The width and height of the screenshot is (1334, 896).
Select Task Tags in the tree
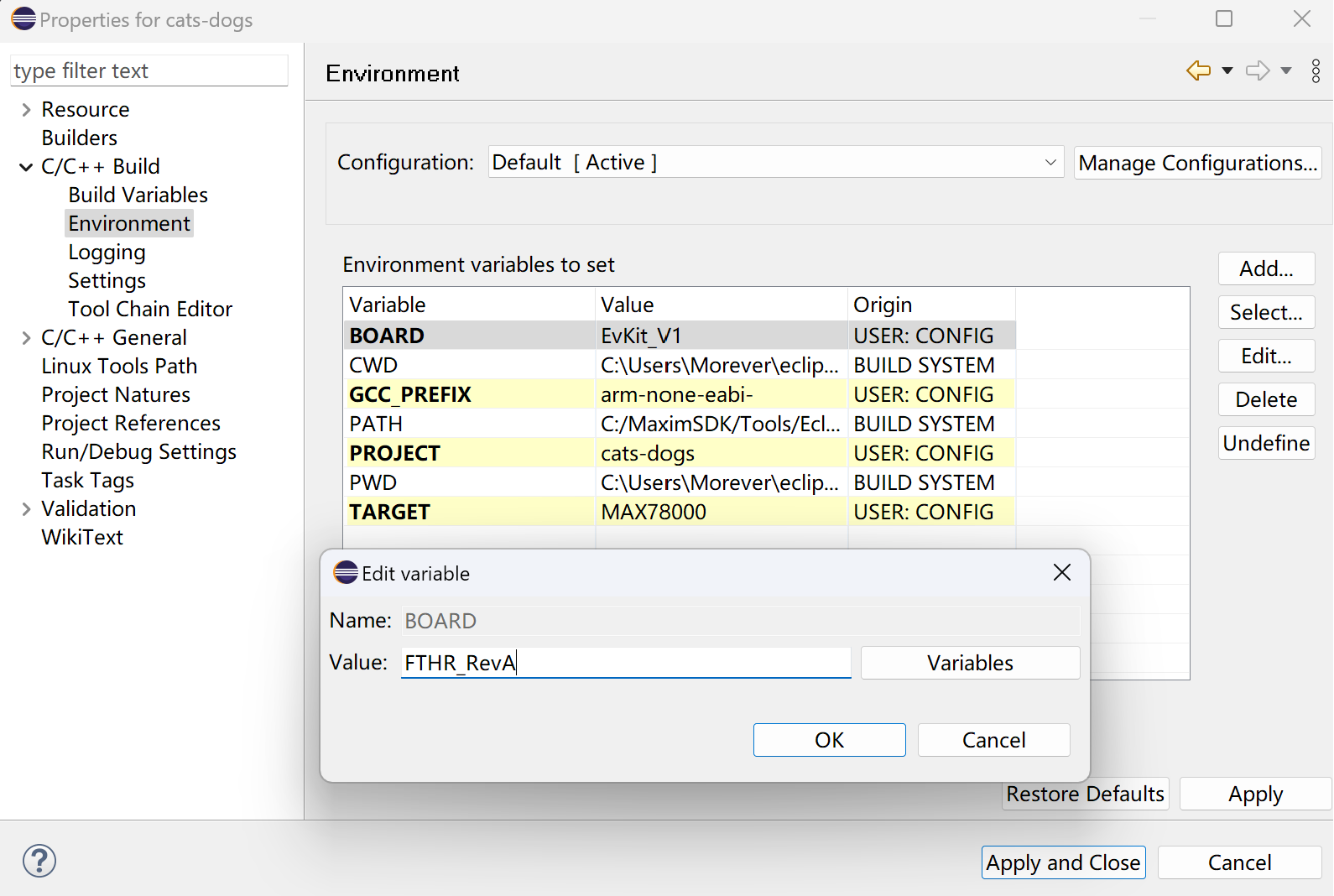88,480
